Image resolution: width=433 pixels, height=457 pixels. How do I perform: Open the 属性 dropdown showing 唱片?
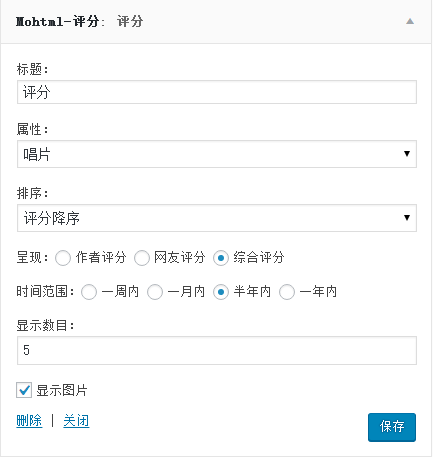click(217, 154)
